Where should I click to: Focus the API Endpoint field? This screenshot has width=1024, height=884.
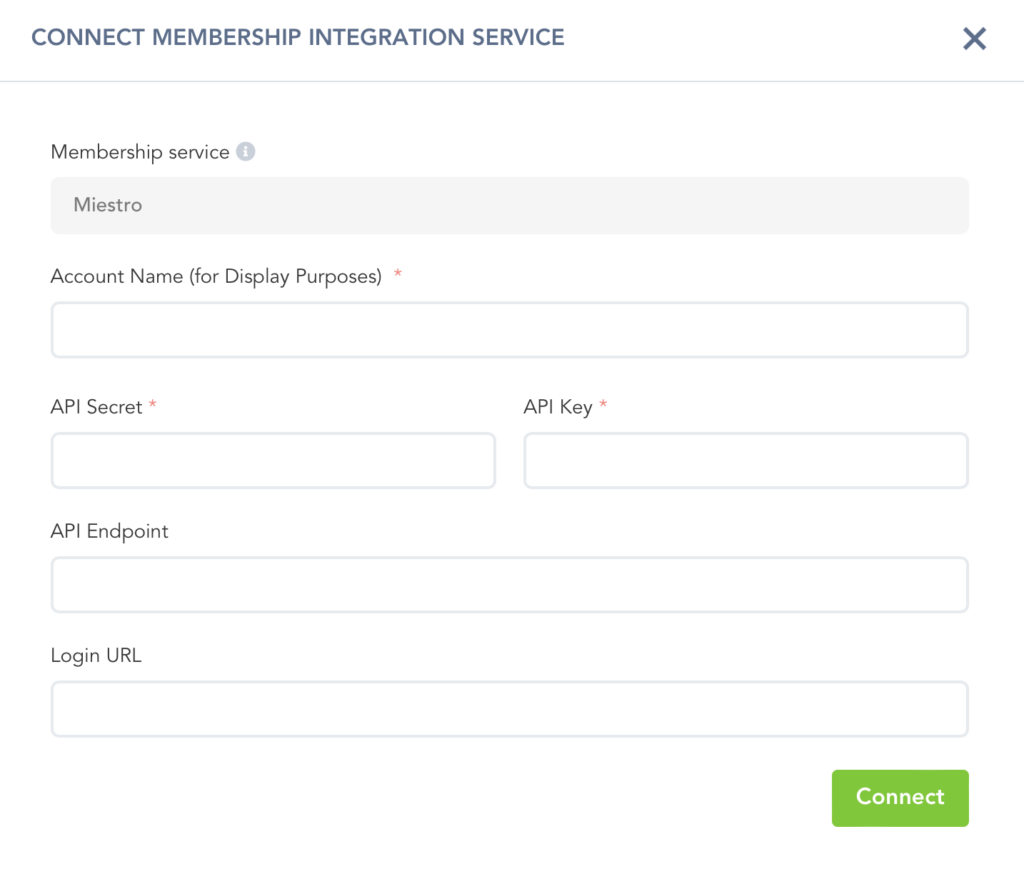click(509, 585)
